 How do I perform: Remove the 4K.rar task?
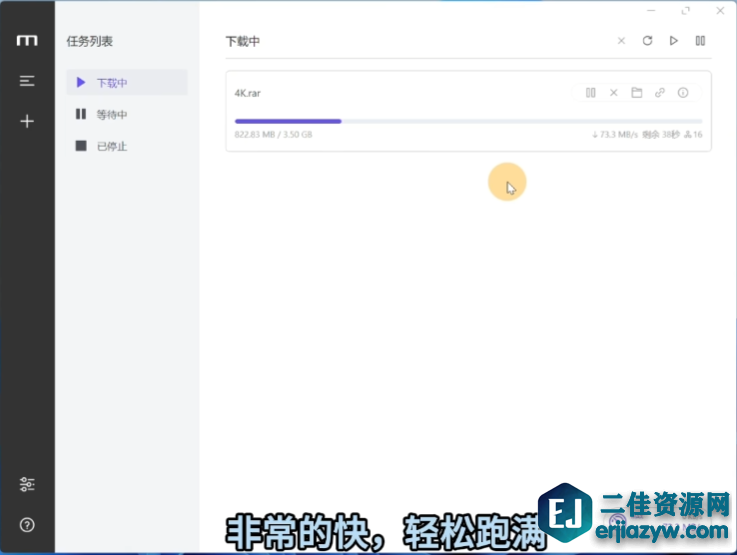614,93
